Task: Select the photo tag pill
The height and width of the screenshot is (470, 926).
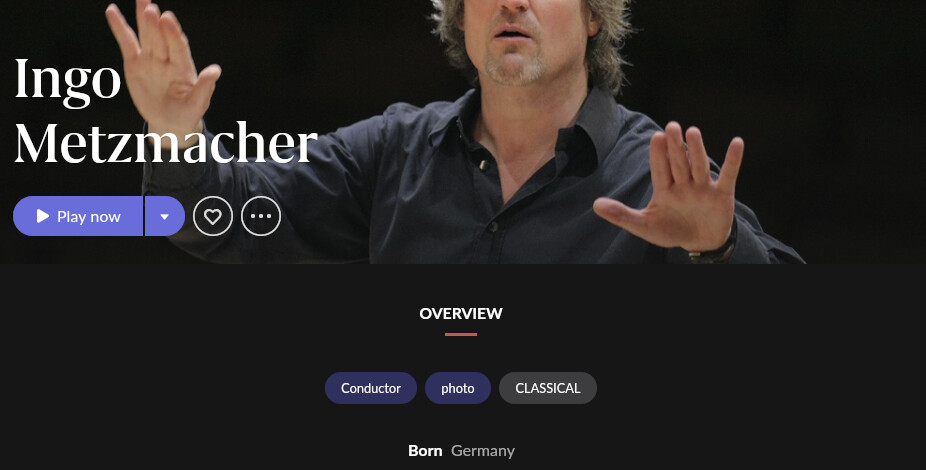Action: [x=458, y=388]
